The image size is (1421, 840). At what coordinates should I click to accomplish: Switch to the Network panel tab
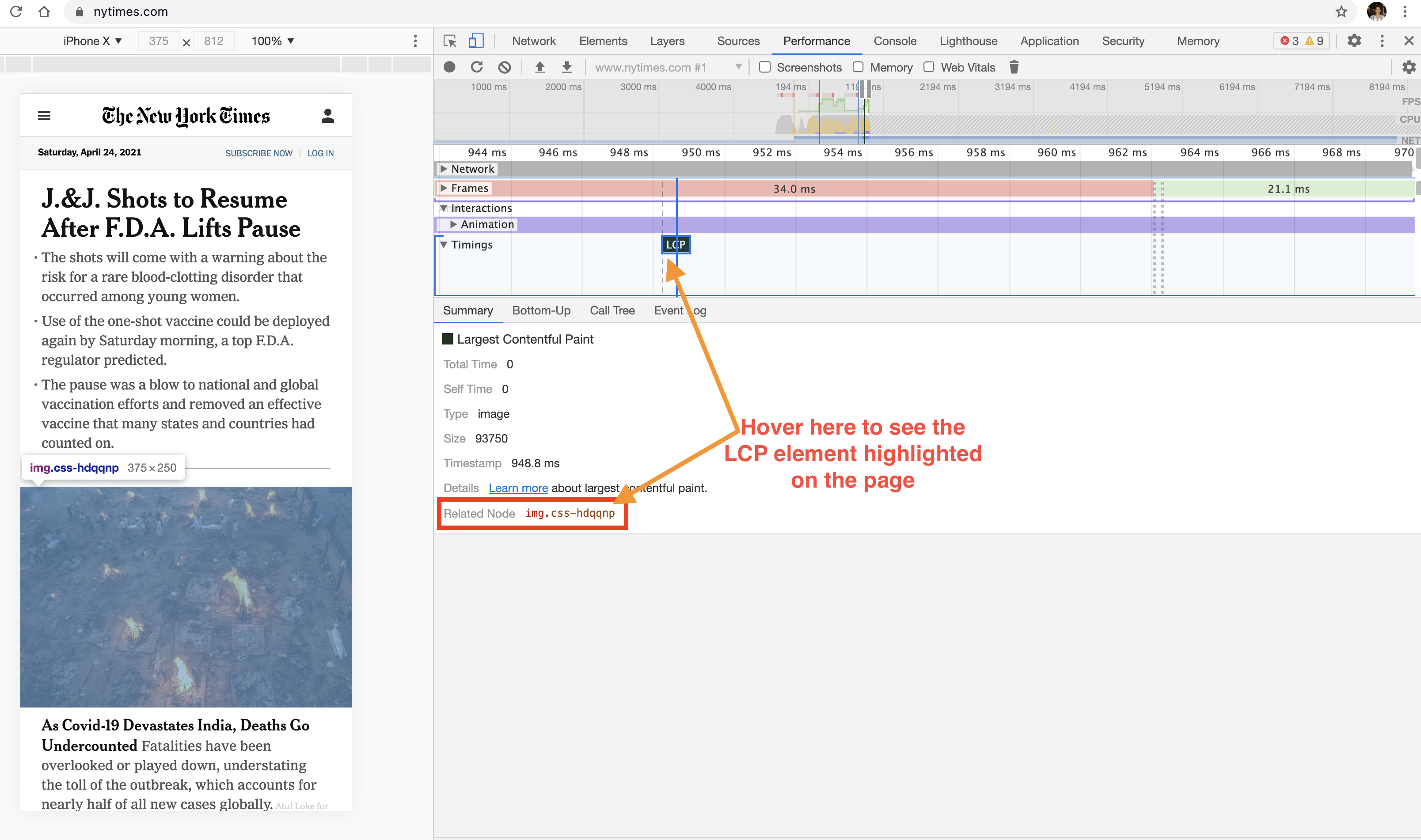click(534, 41)
